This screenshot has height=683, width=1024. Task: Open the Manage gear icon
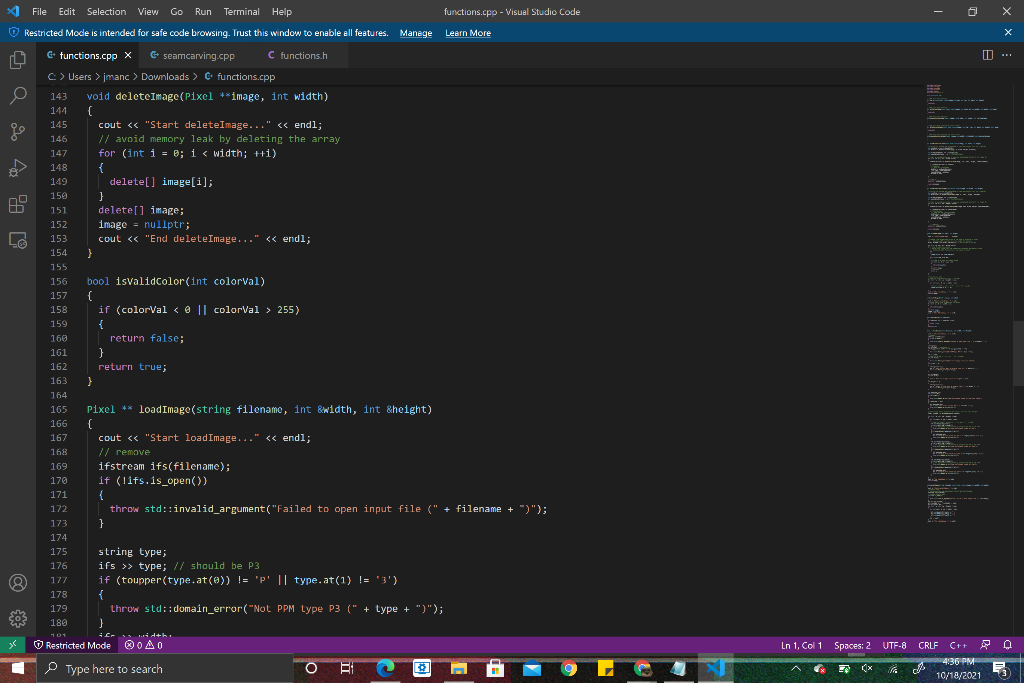pos(16,618)
